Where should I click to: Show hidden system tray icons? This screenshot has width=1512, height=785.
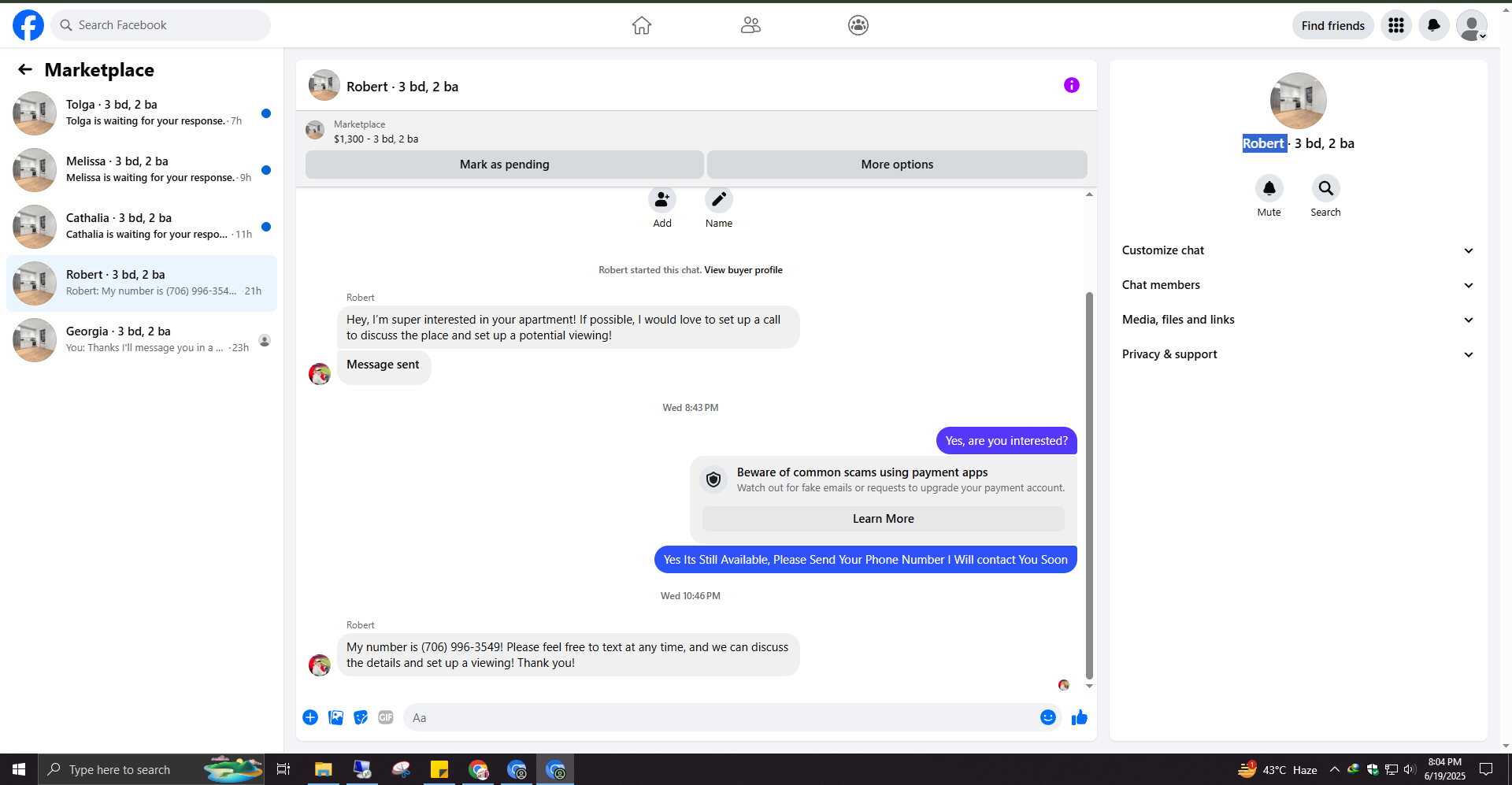tap(1334, 769)
